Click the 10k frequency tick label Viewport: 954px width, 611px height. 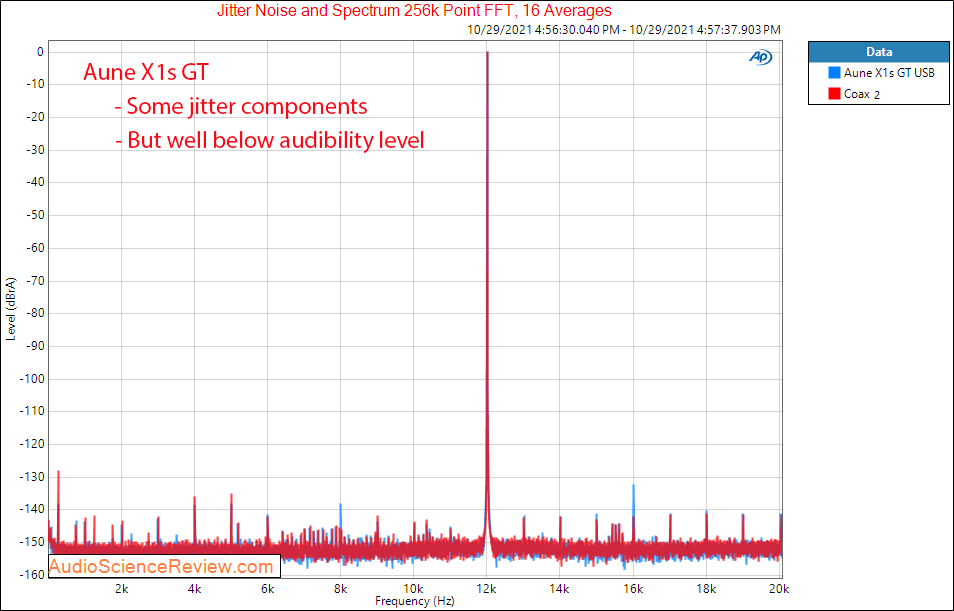[x=414, y=588]
